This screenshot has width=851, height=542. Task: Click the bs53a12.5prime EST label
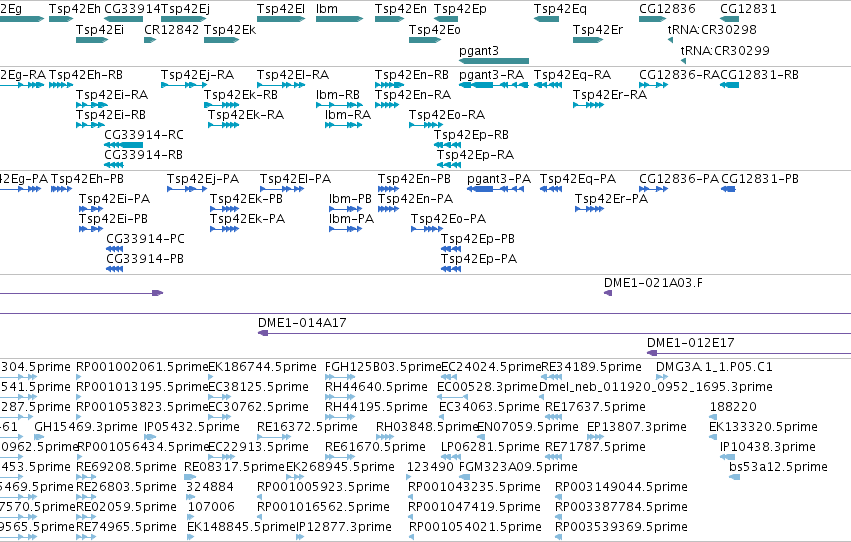coord(778,467)
